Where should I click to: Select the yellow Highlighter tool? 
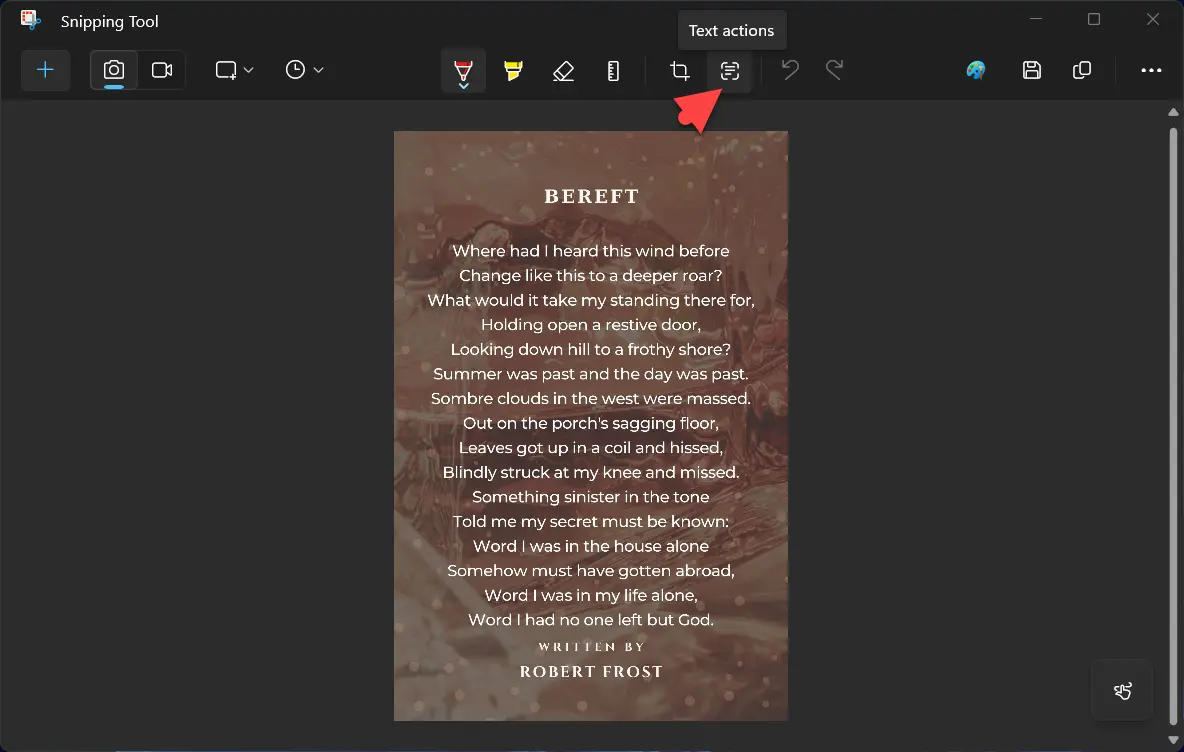point(513,71)
